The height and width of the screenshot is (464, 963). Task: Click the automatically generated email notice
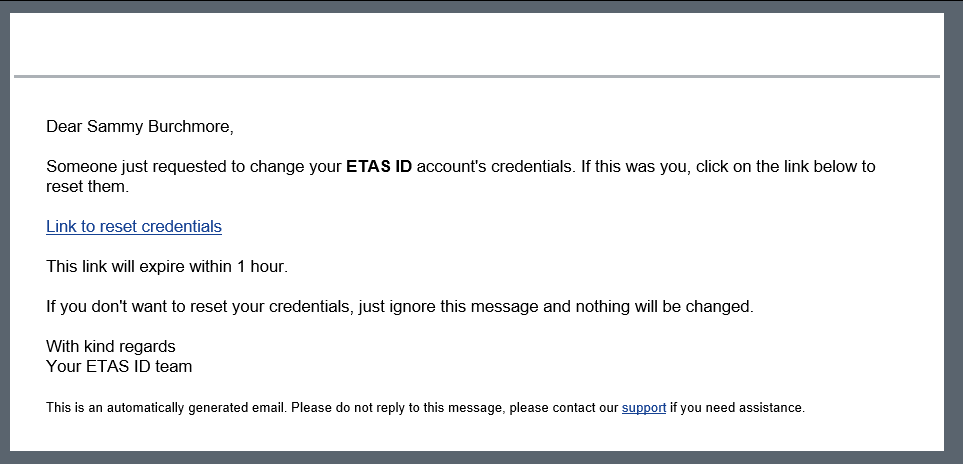coord(425,408)
